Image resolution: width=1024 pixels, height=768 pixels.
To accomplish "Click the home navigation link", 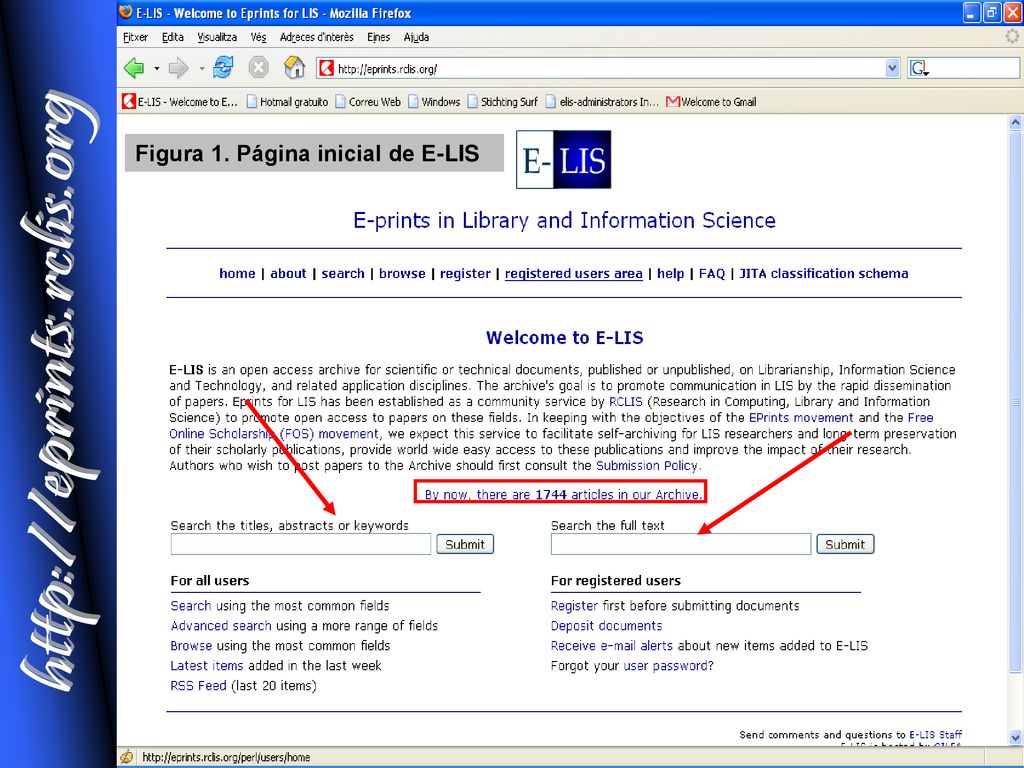I will [237, 274].
